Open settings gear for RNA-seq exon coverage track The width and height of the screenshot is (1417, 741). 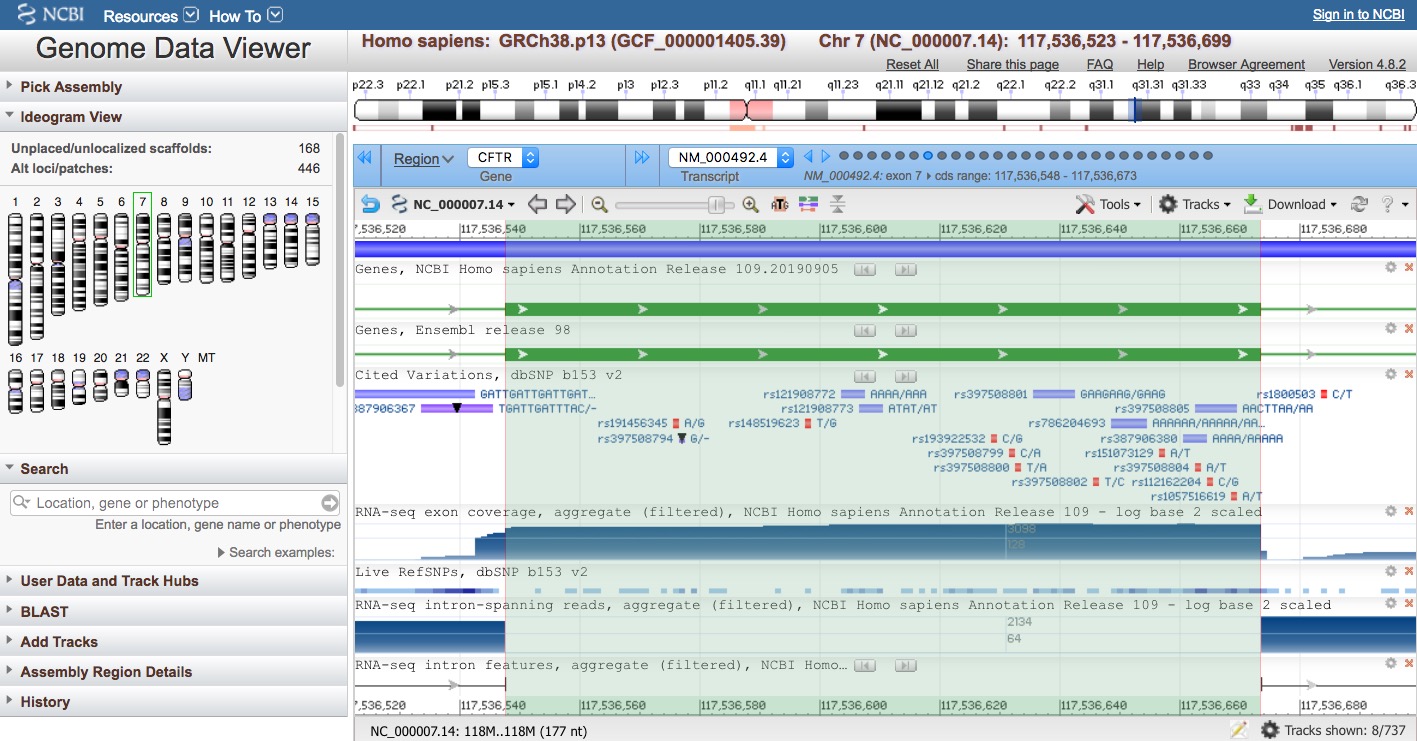point(1390,510)
